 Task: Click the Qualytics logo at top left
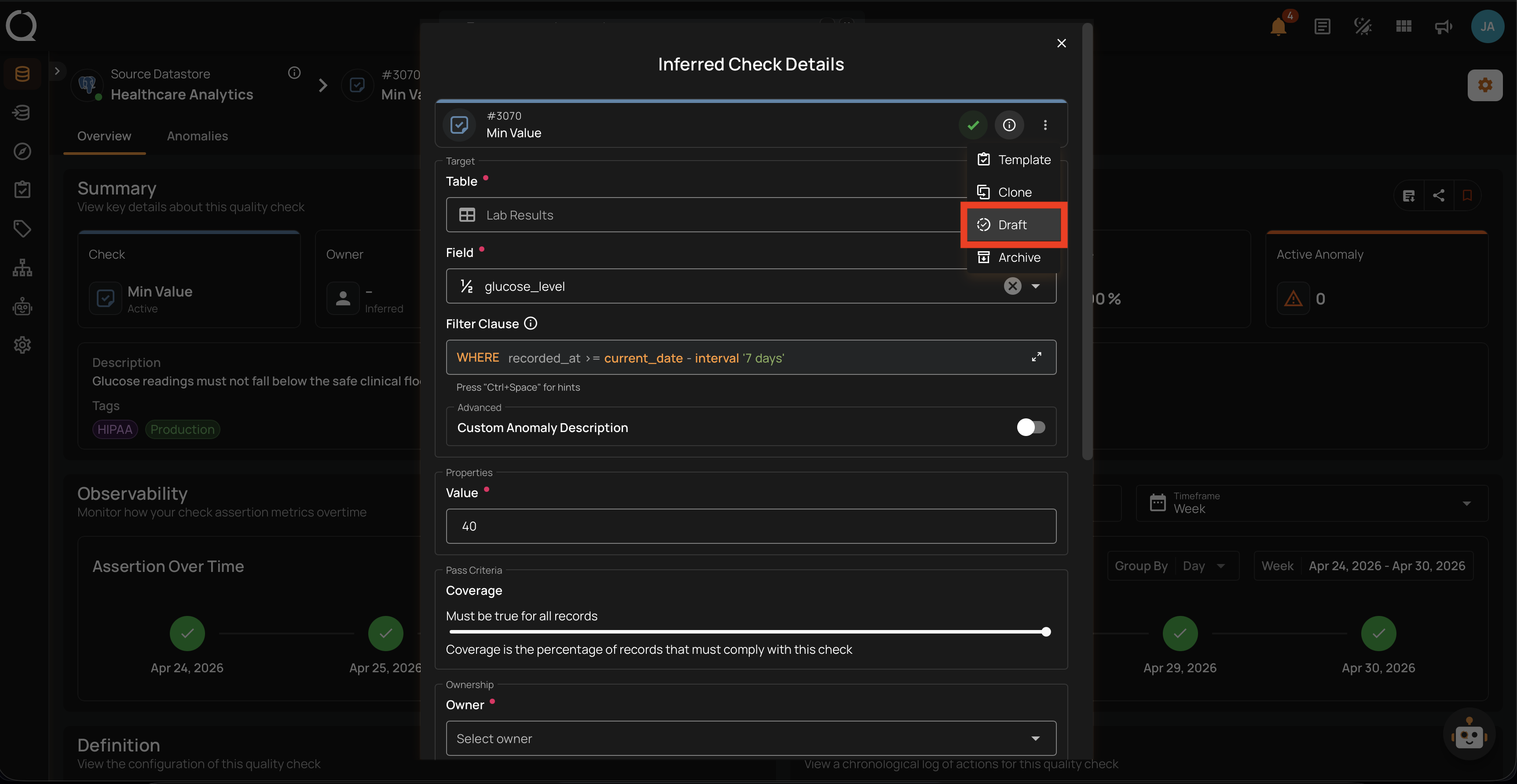click(21, 26)
